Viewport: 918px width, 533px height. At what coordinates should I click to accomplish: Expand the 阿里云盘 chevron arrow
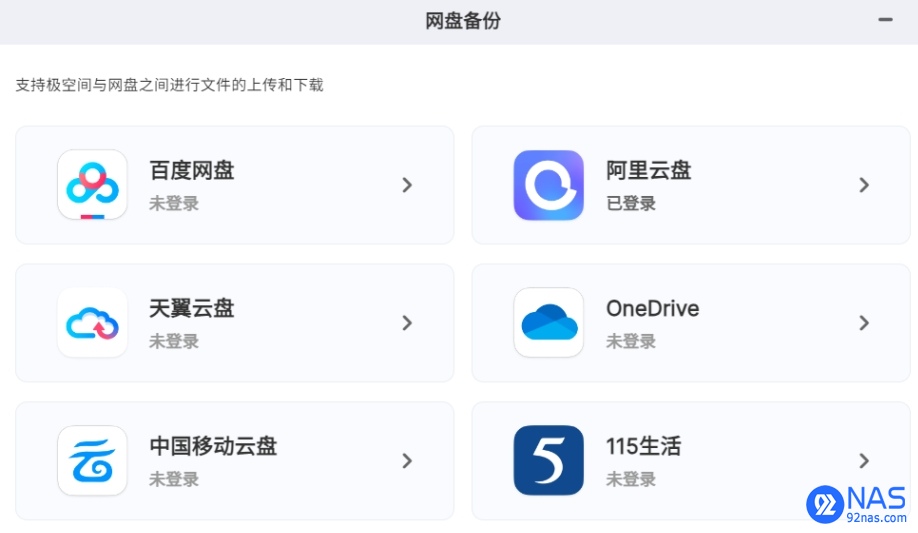[864, 185]
